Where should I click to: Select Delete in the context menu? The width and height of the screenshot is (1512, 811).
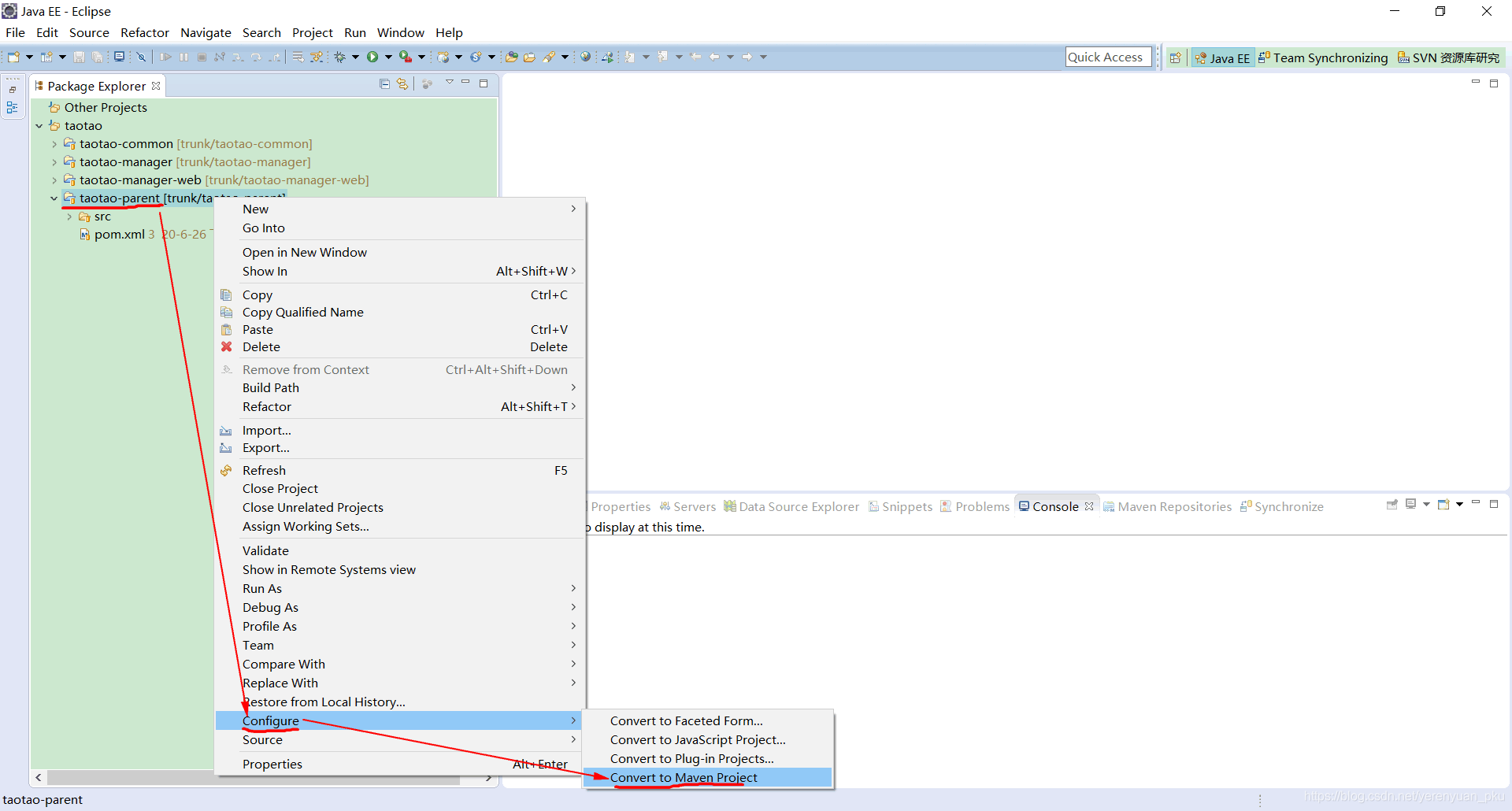click(399, 346)
